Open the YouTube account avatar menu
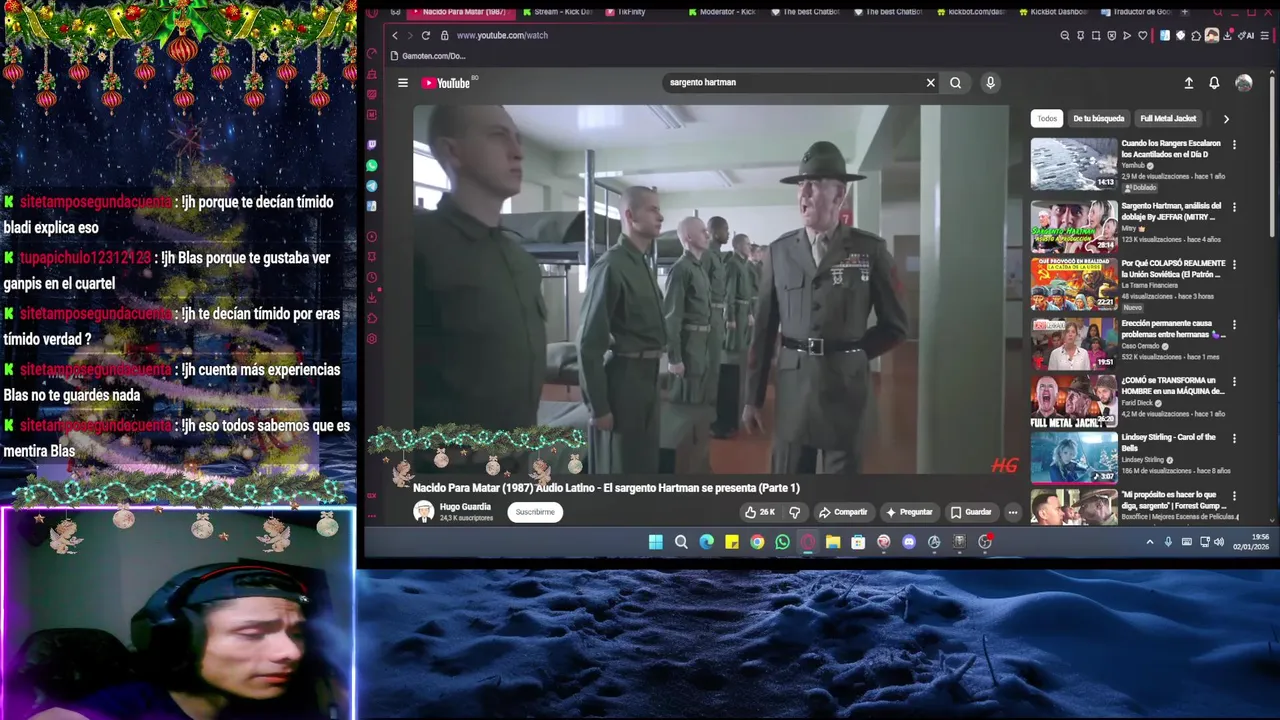 (1243, 83)
